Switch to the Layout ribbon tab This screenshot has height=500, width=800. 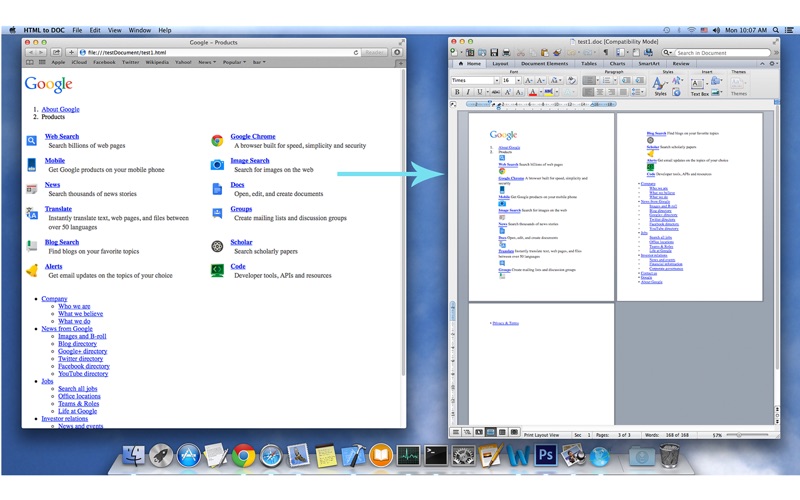coord(500,64)
